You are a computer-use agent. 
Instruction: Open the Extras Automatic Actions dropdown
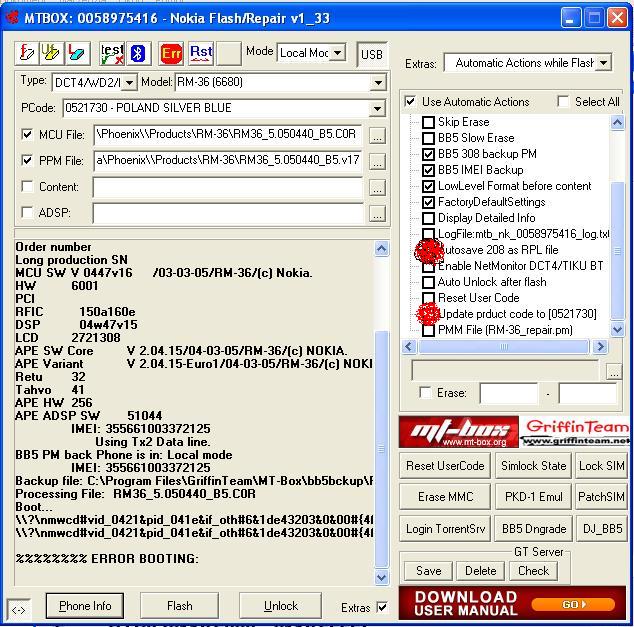[x=604, y=63]
